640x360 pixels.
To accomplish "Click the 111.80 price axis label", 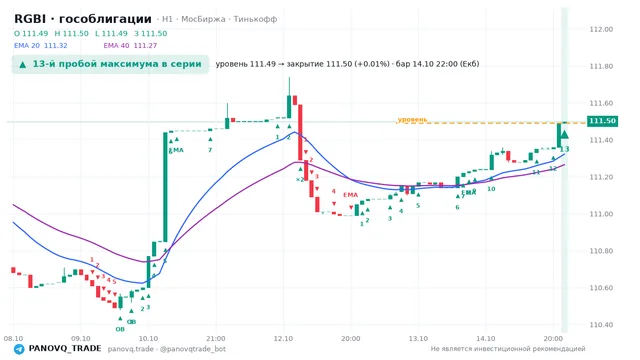I will coord(601,66).
